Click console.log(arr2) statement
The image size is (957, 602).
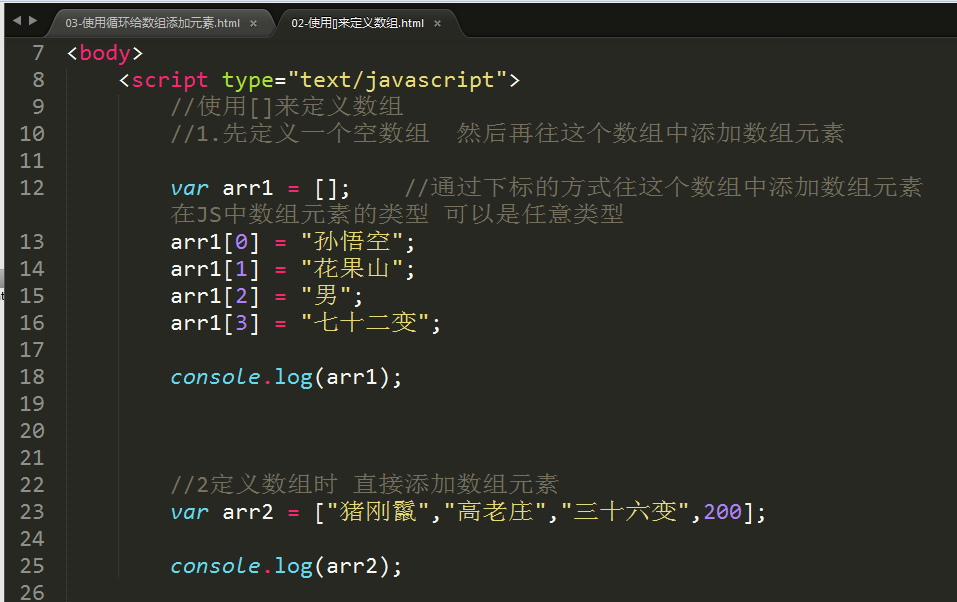click(286, 566)
